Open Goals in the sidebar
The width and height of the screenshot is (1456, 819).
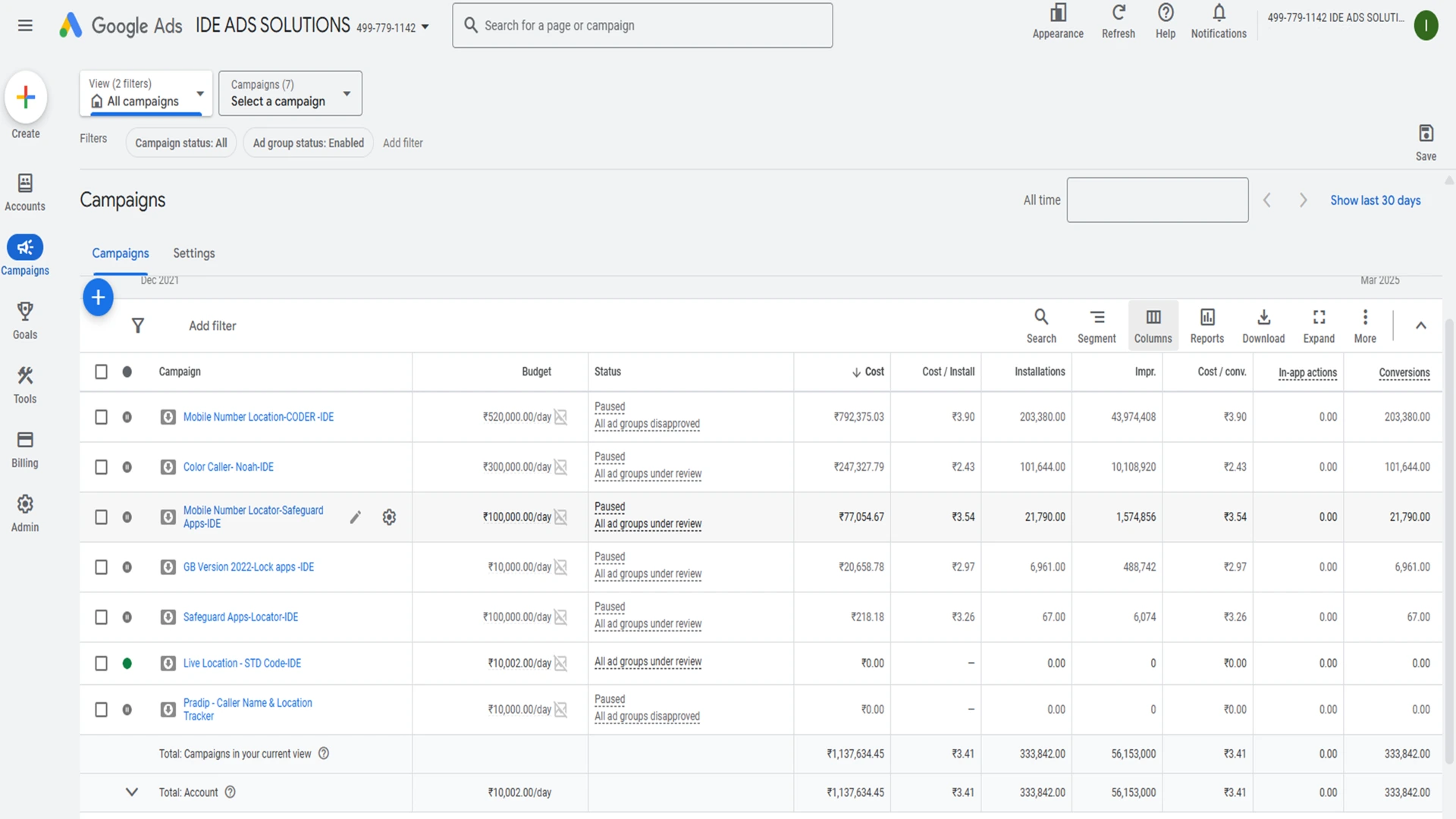click(x=25, y=321)
